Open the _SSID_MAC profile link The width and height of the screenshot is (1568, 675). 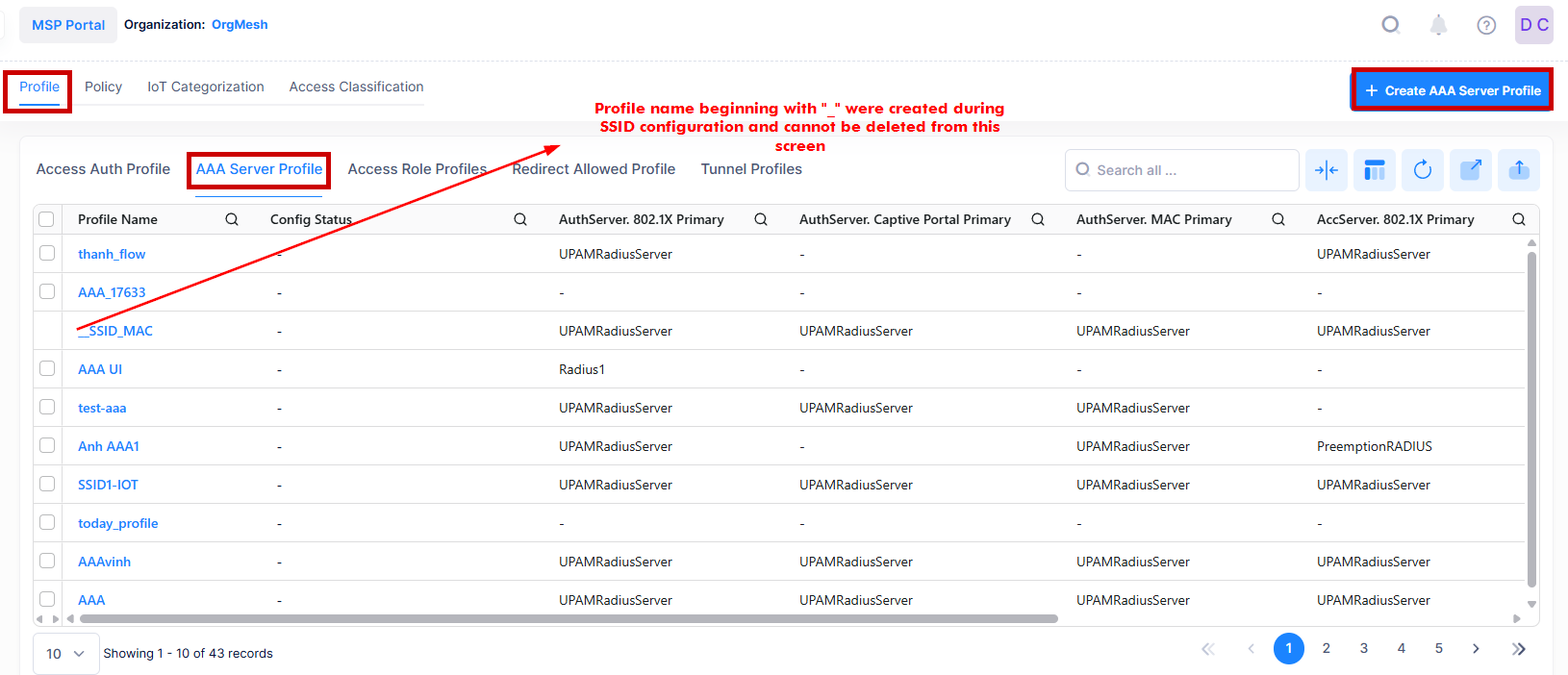coord(115,331)
